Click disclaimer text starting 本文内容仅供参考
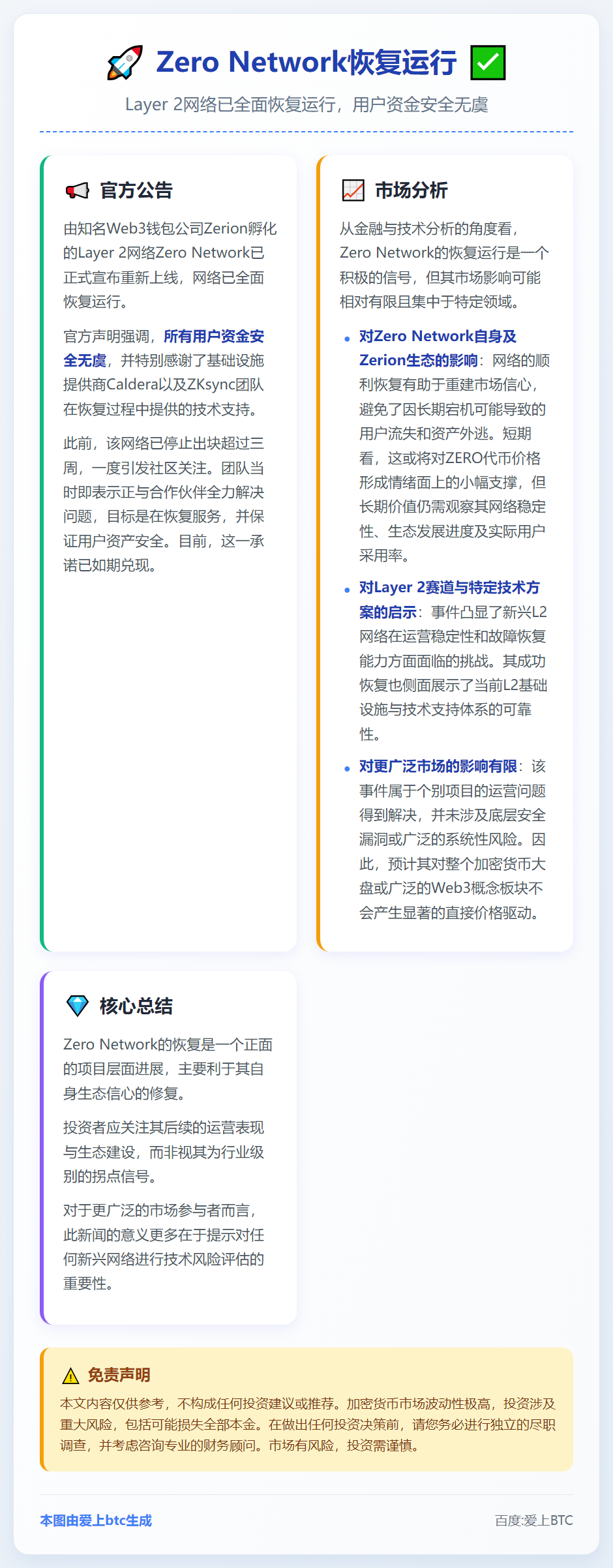The width and height of the screenshot is (613, 1568). 308,1425
